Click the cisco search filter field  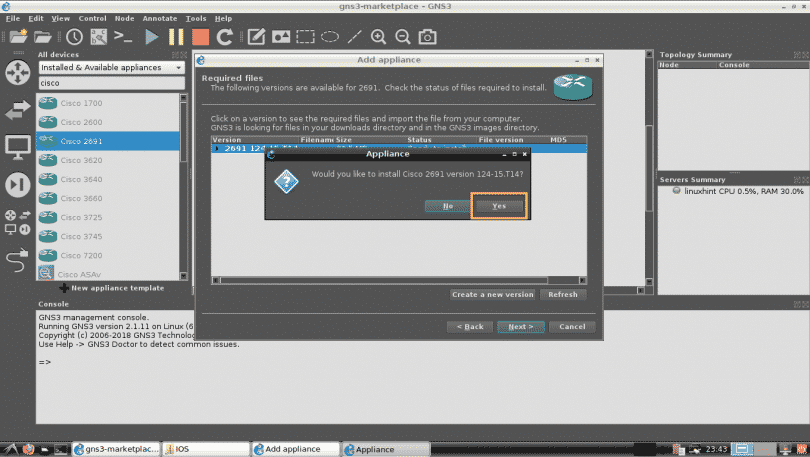click(x=112, y=83)
